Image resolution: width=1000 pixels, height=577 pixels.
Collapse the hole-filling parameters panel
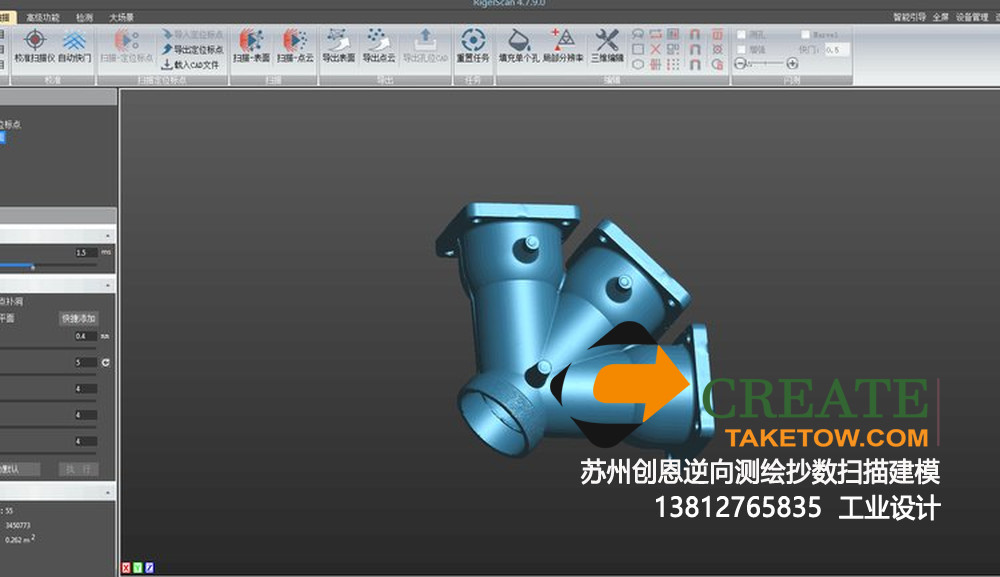[x=109, y=284]
